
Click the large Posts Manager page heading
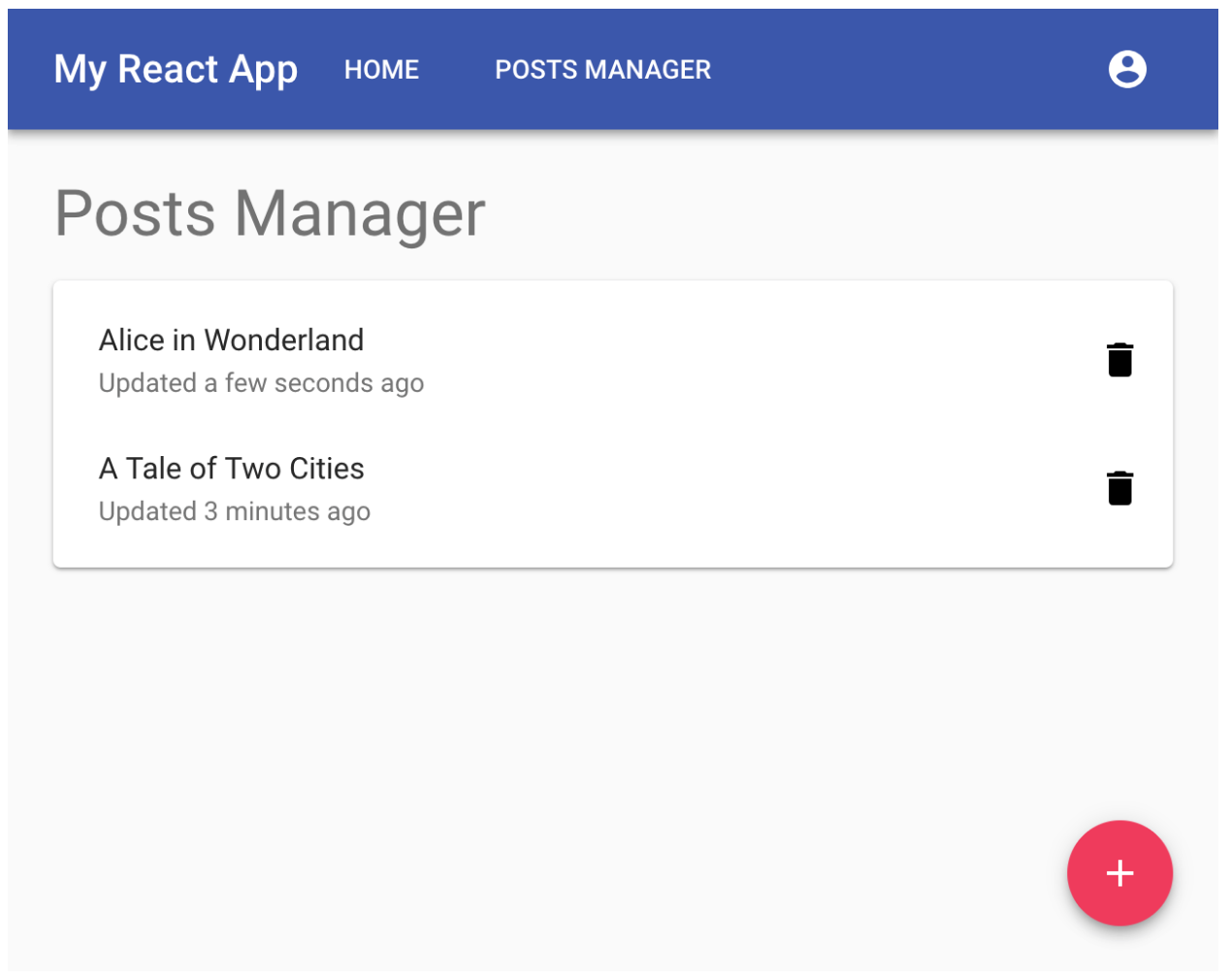coord(270,213)
